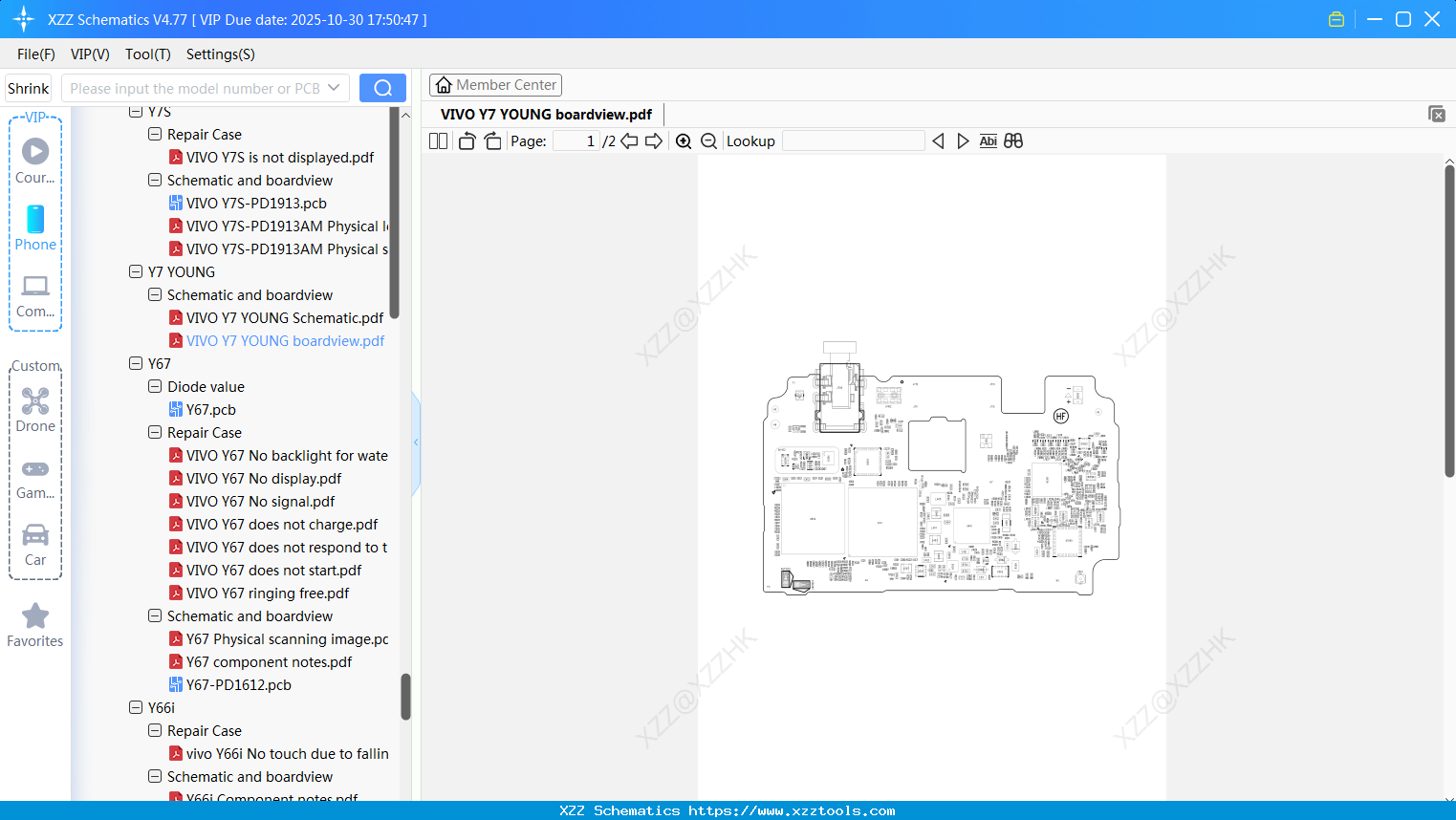
Task: Click the document pane window icon beside tab
Action: (x=1437, y=114)
